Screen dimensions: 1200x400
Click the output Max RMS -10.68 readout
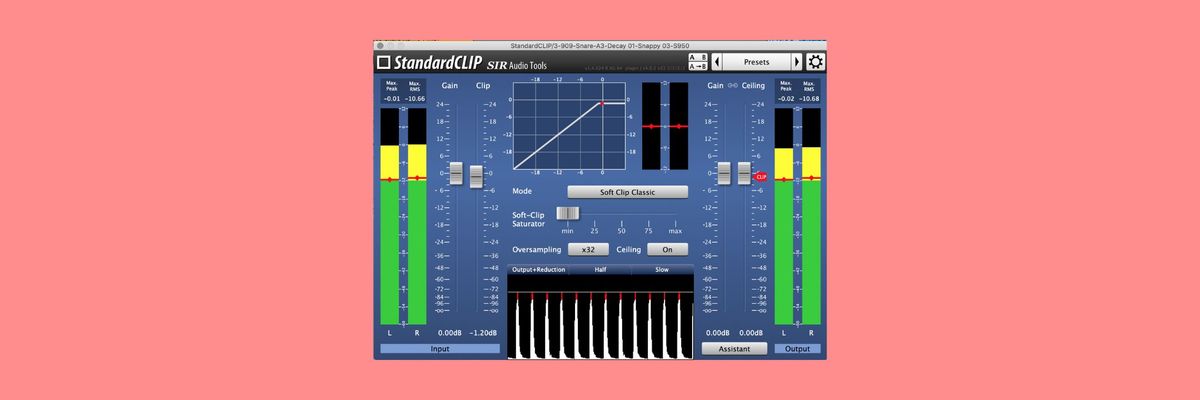pos(811,99)
